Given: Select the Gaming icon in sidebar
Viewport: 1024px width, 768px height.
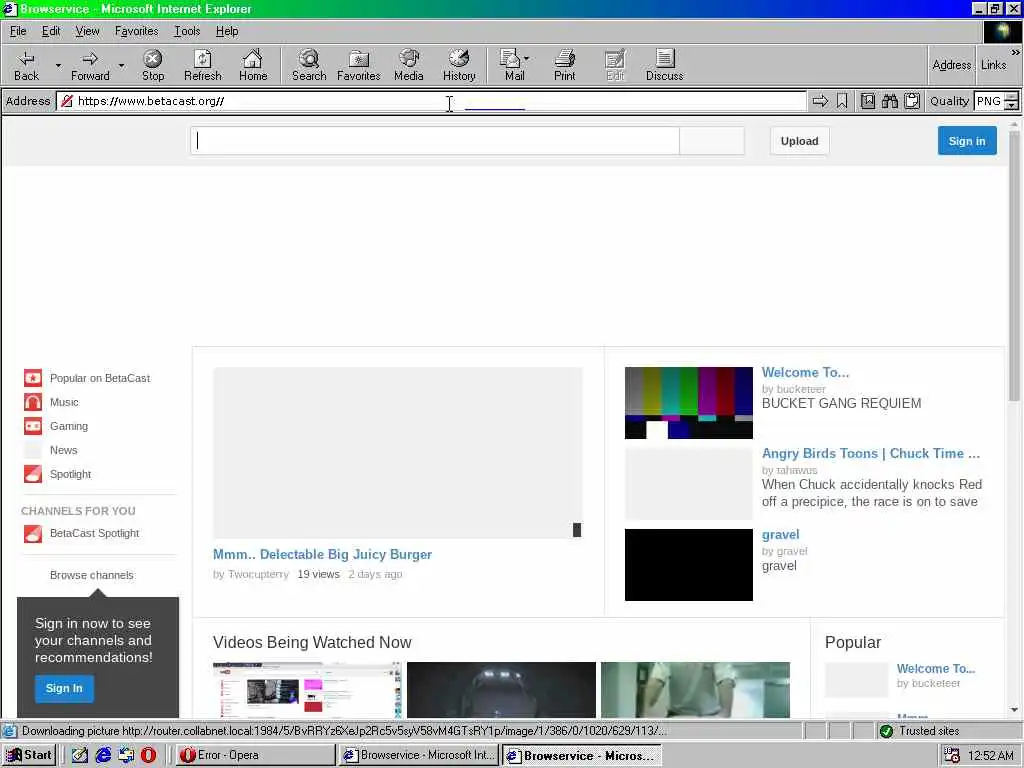Looking at the screenshot, I should pos(33,426).
